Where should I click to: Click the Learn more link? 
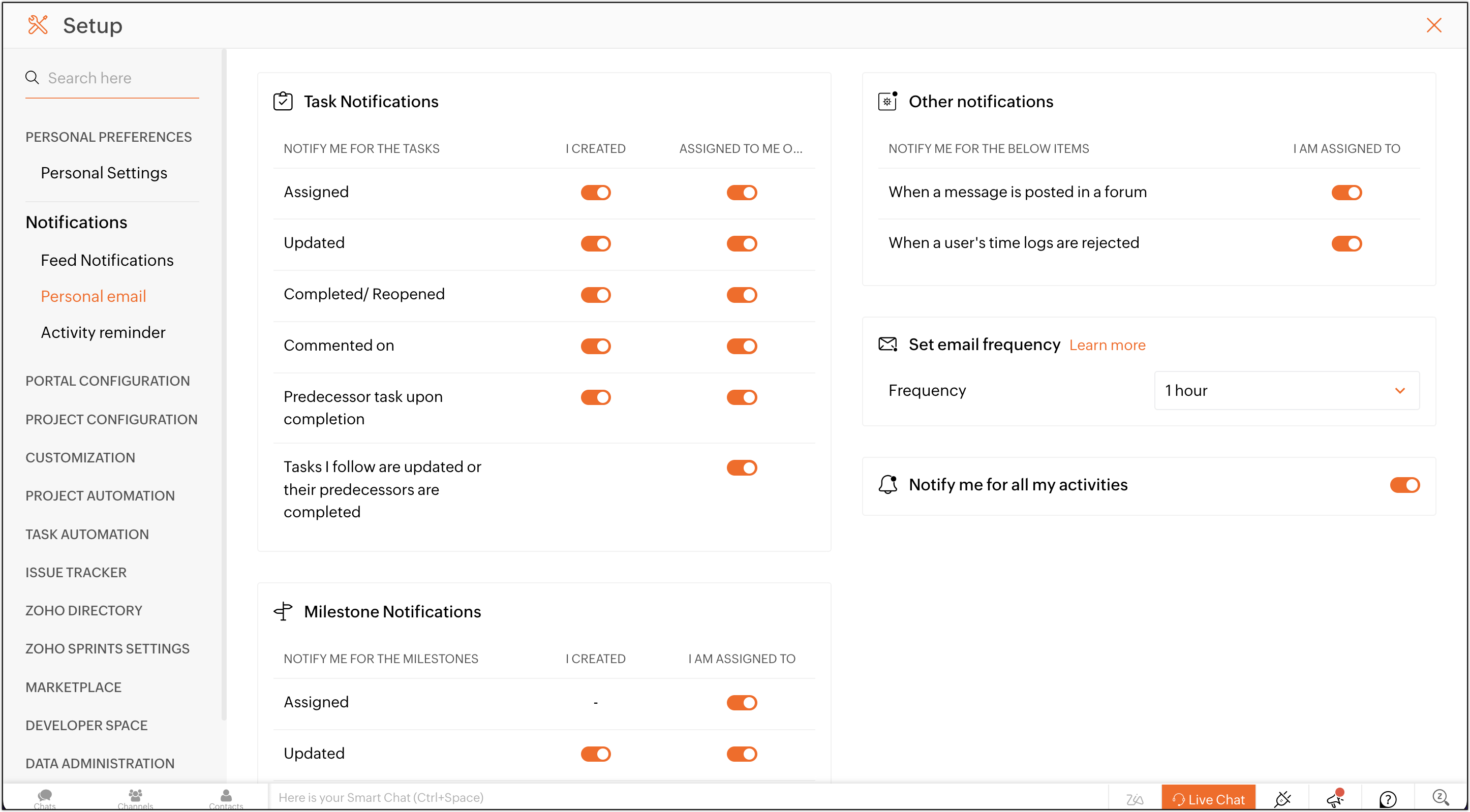[1107, 345]
